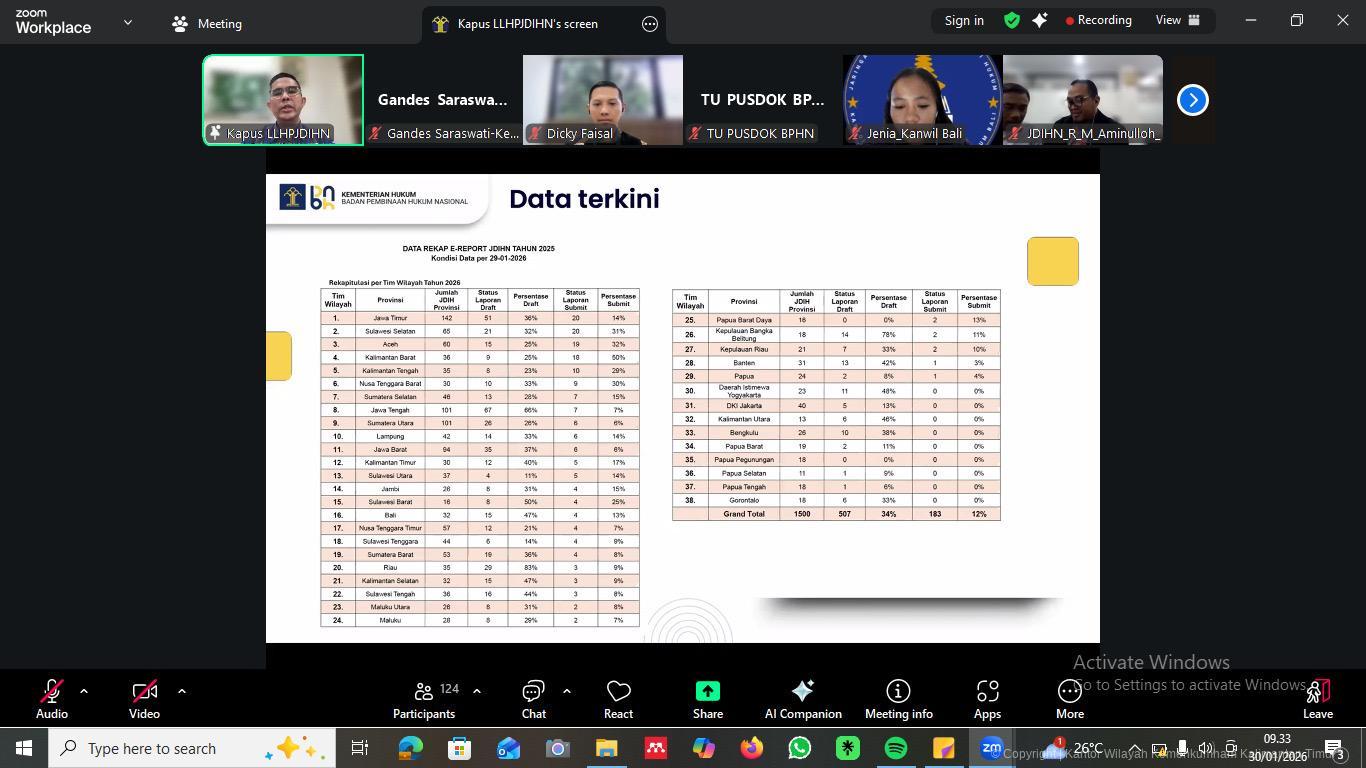Click the encryption shield icon
The height and width of the screenshot is (768, 1366).
pos(1012,21)
